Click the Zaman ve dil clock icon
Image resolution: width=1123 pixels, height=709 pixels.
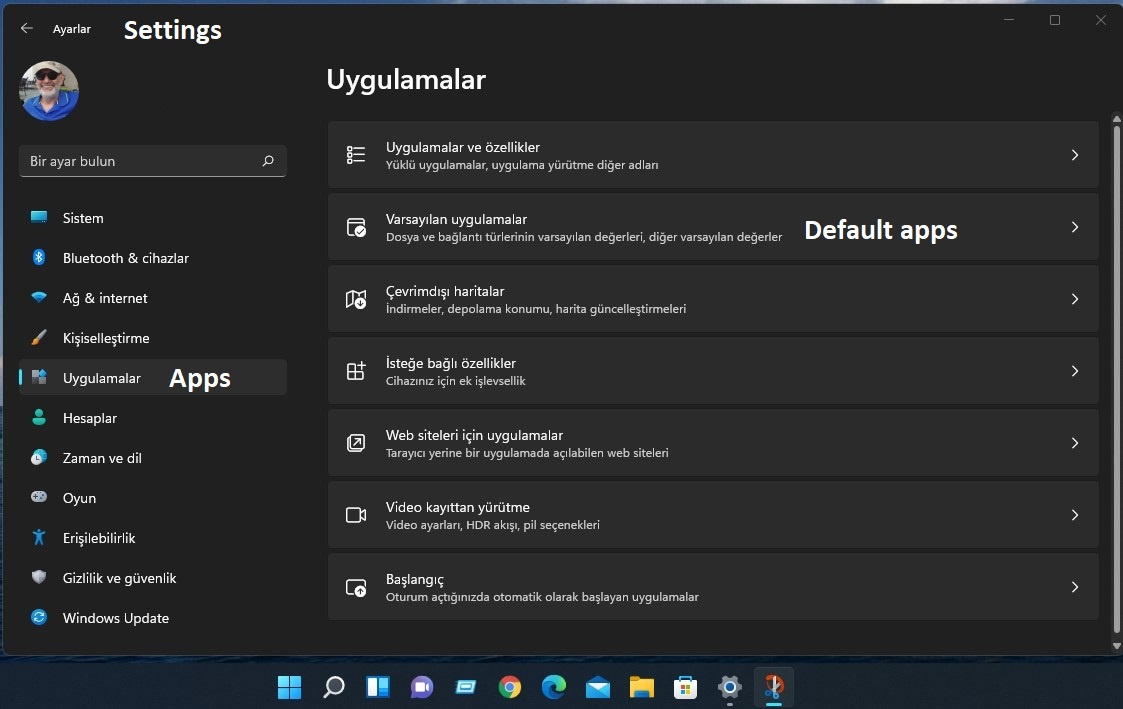click(39, 457)
